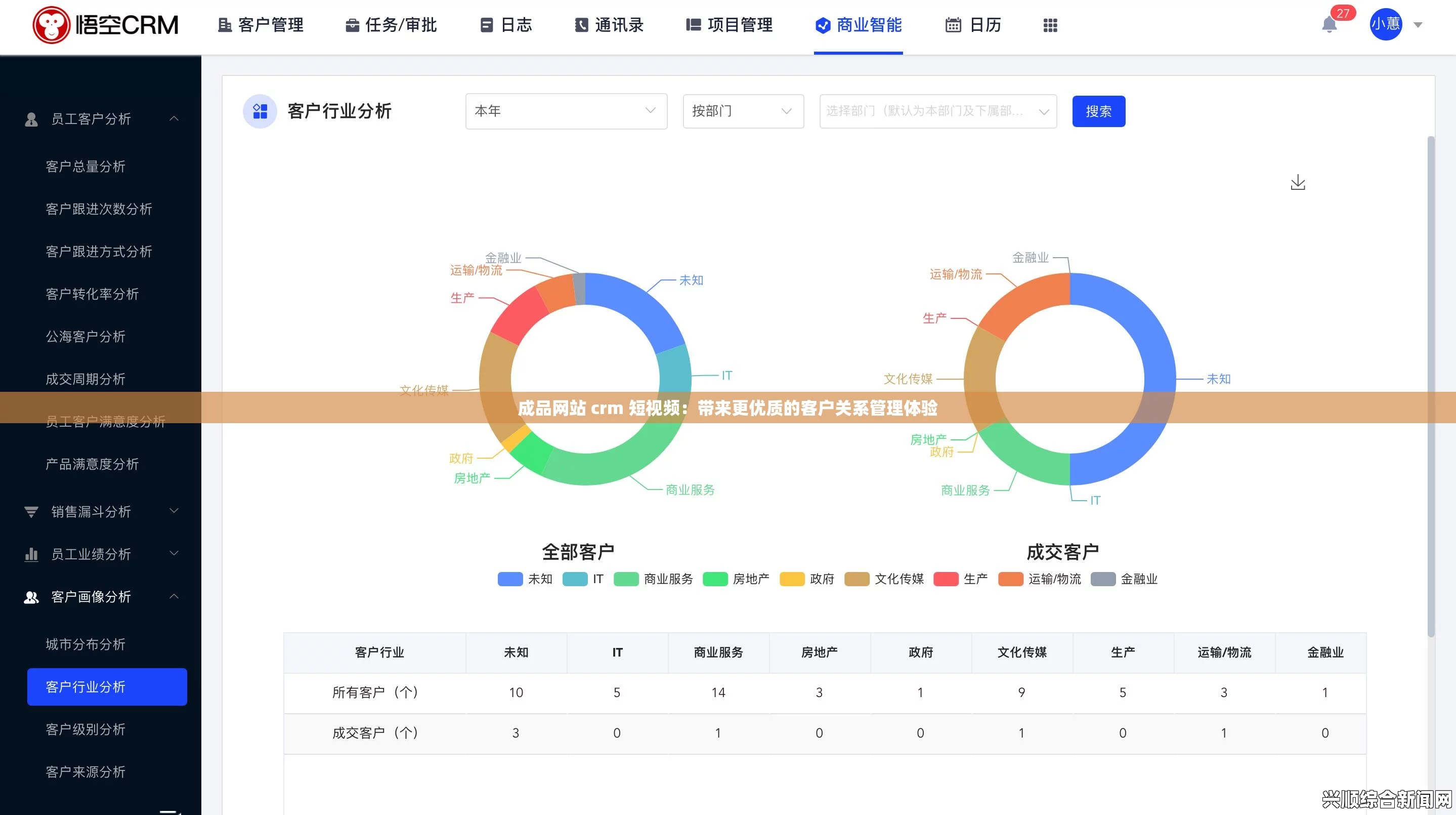Toggle 金融业 legend item

(x=1124, y=579)
